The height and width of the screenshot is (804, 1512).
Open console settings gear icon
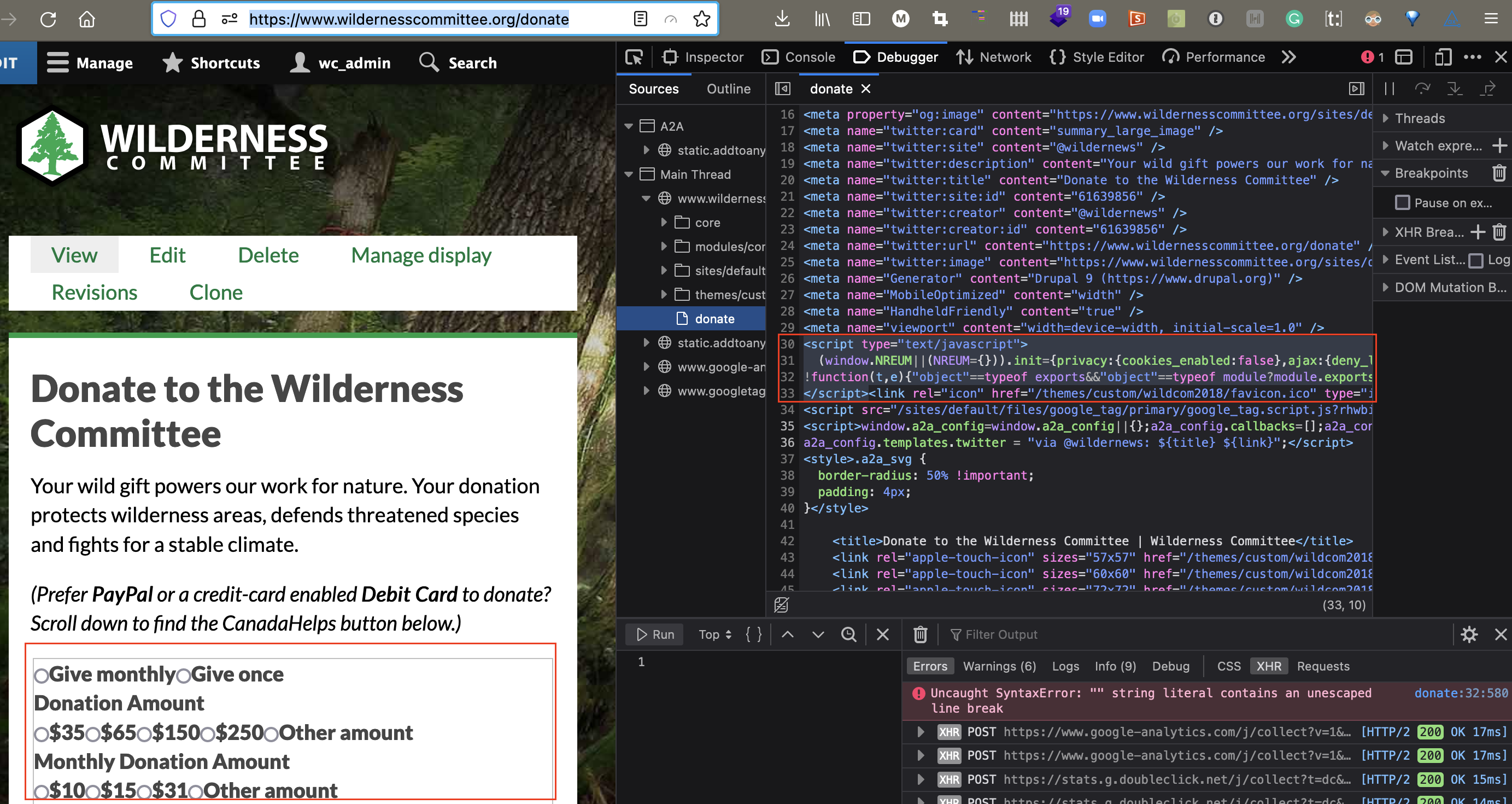tap(1469, 634)
